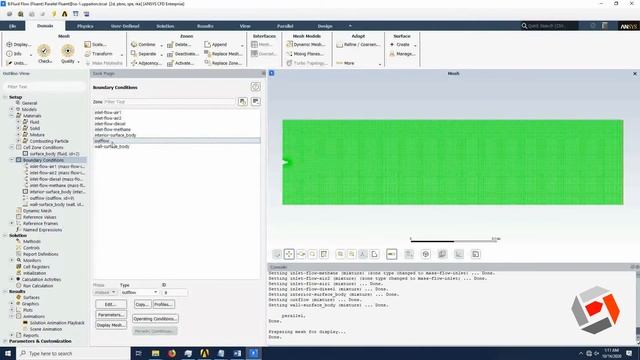The height and width of the screenshot is (360, 640).
Task: Select Solution Animation Playback in the tree
Action: (x=57, y=322)
